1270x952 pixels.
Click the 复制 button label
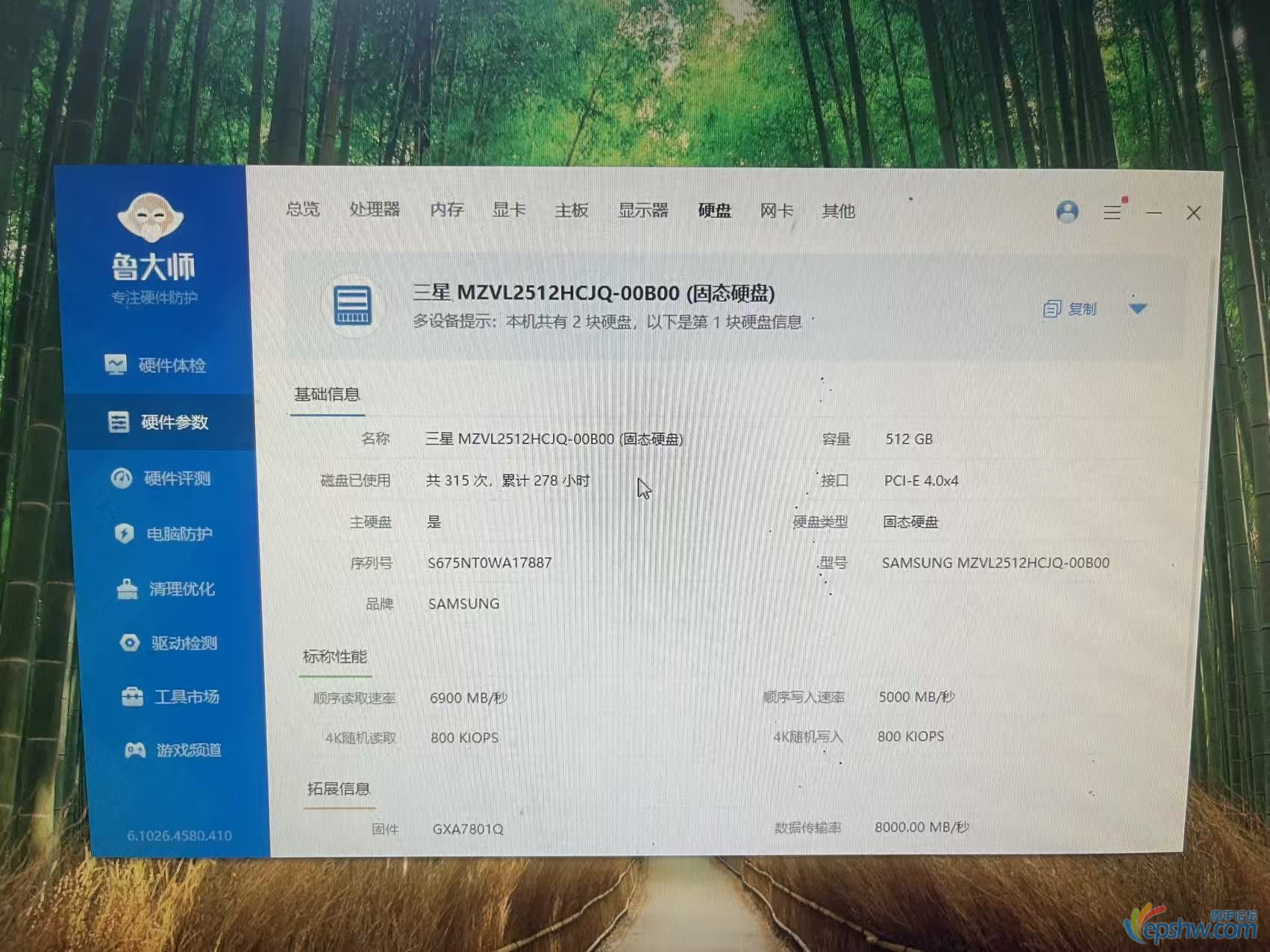coord(1082,309)
